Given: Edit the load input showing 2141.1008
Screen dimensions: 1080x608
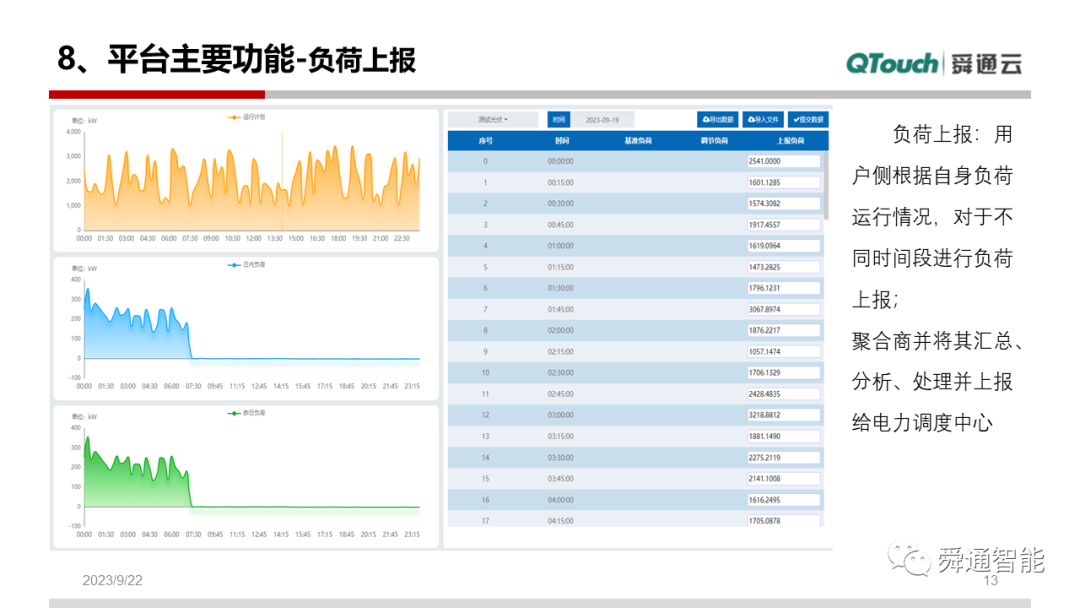Looking at the screenshot, I should tap(784, 479).
